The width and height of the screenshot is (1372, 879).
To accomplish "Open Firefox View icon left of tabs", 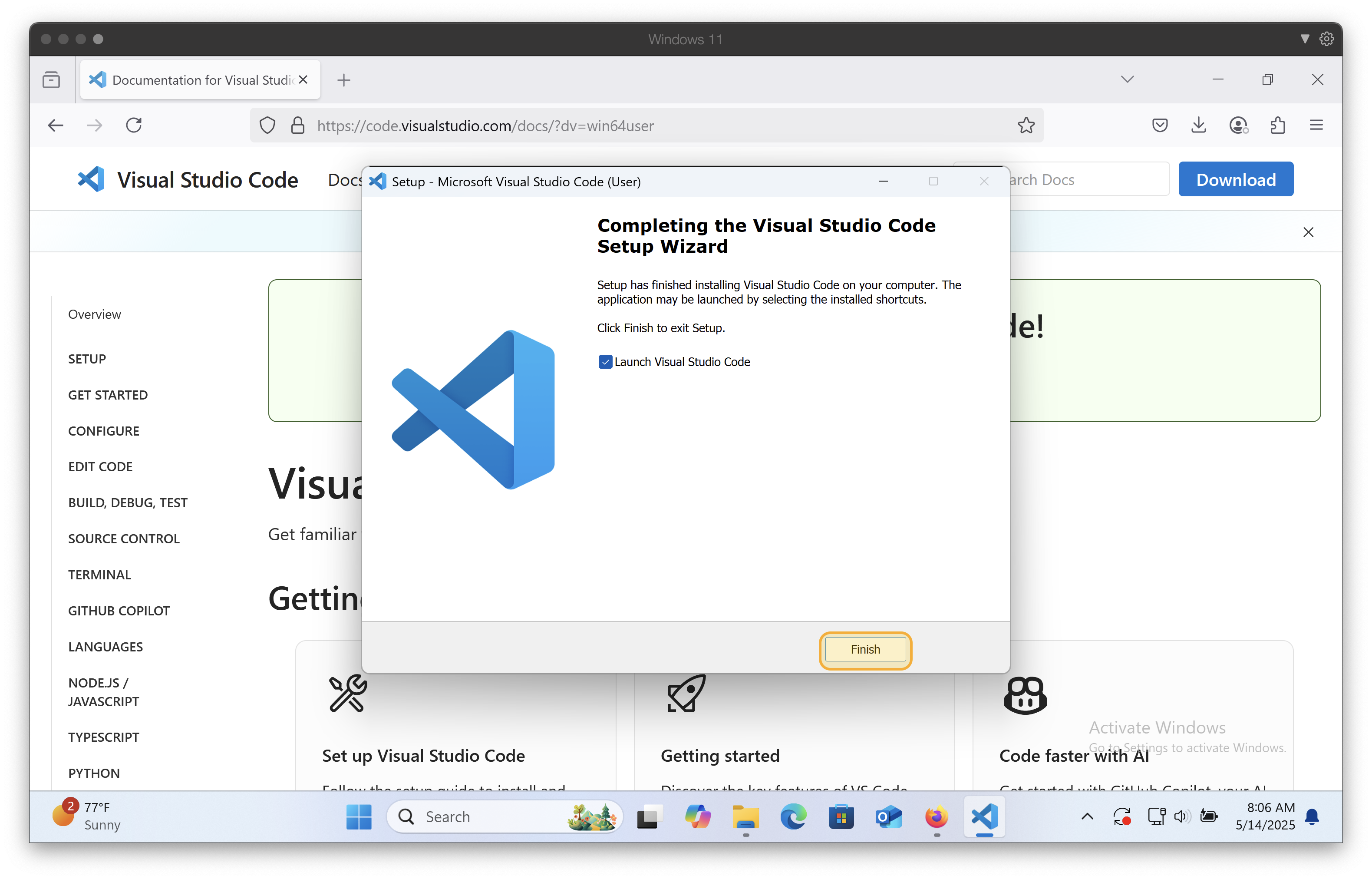I will (51, 80).
